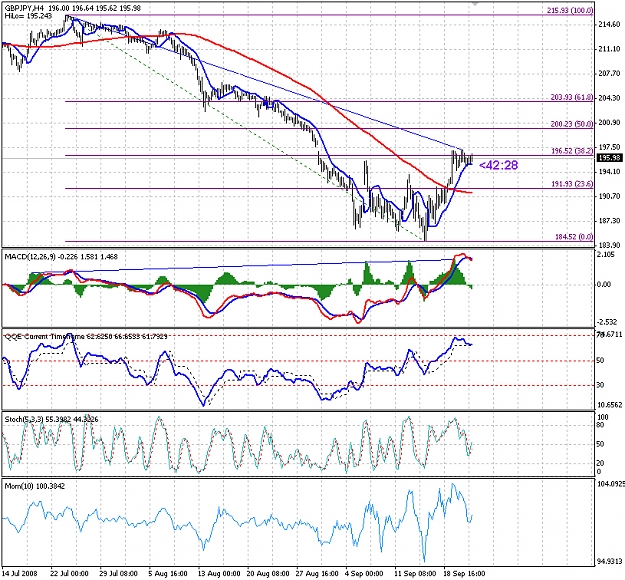Click the 13 Aug 00:00 time axis label

point(219,574)
